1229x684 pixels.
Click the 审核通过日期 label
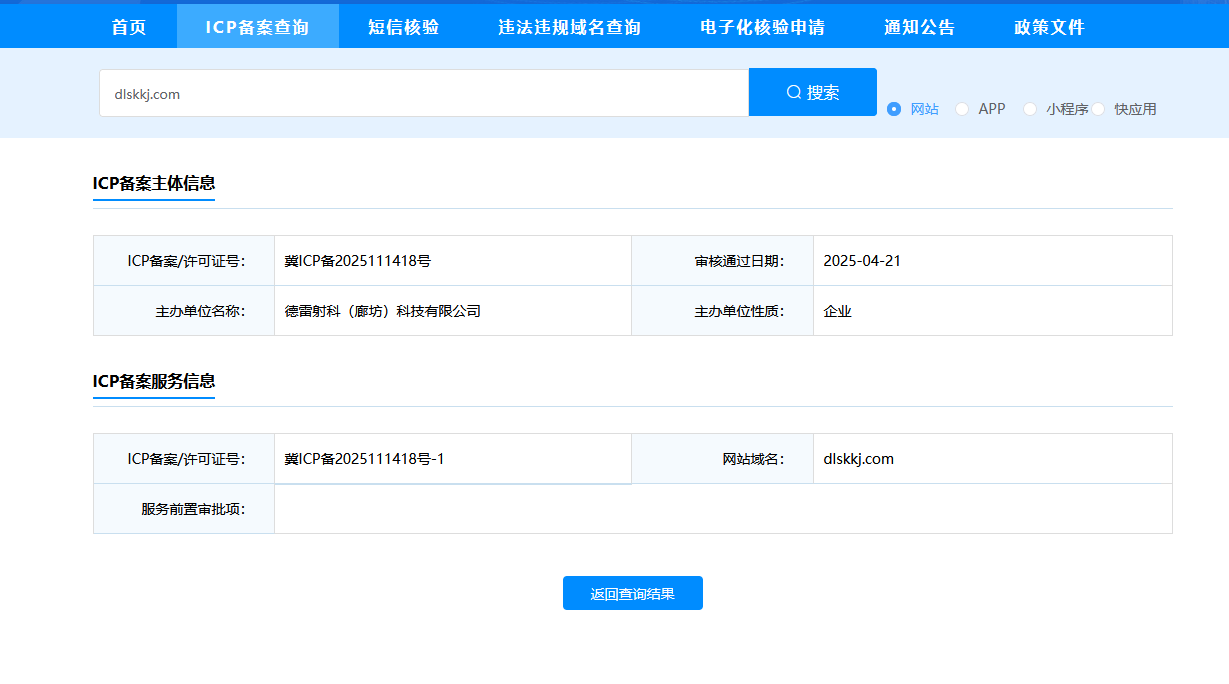(x=740, y=261)
